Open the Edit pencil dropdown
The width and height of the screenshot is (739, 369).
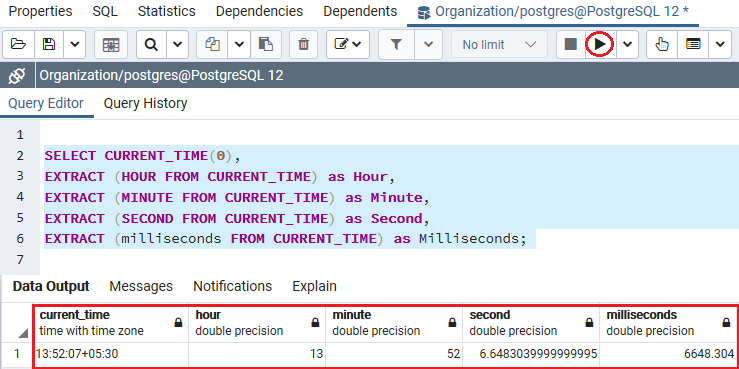(x=348, y=45)
